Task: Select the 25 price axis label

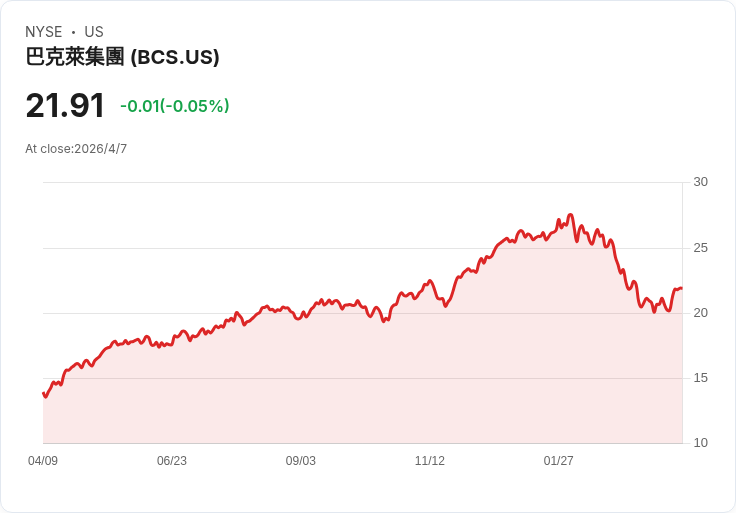Action: [701, 247]
